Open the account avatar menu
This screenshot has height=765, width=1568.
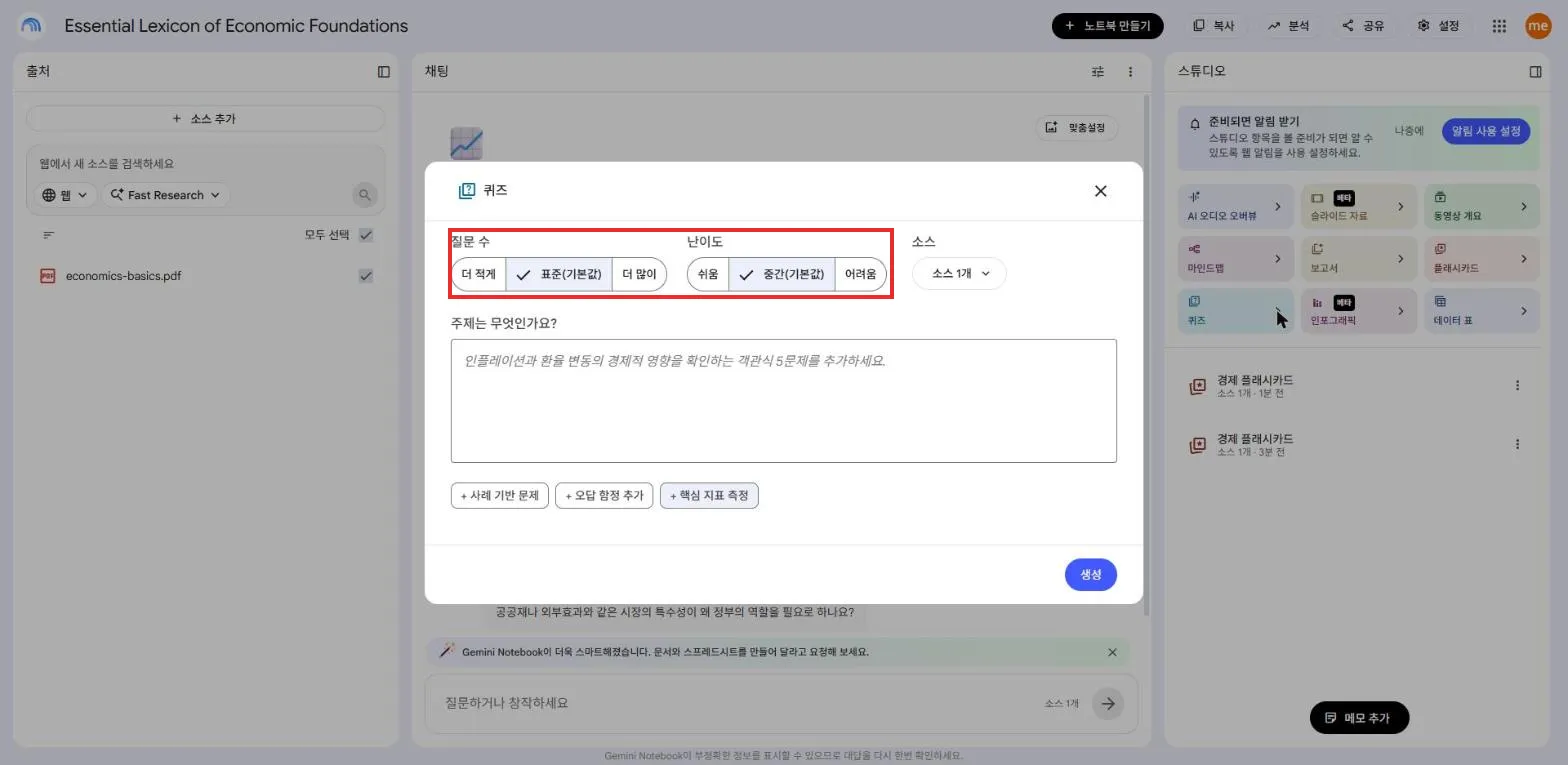(x=1538, y=26)
